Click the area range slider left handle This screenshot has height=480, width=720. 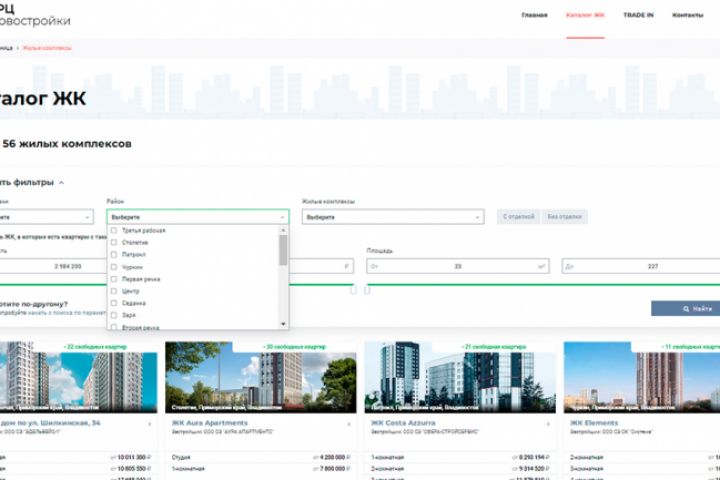pos(367,289)
